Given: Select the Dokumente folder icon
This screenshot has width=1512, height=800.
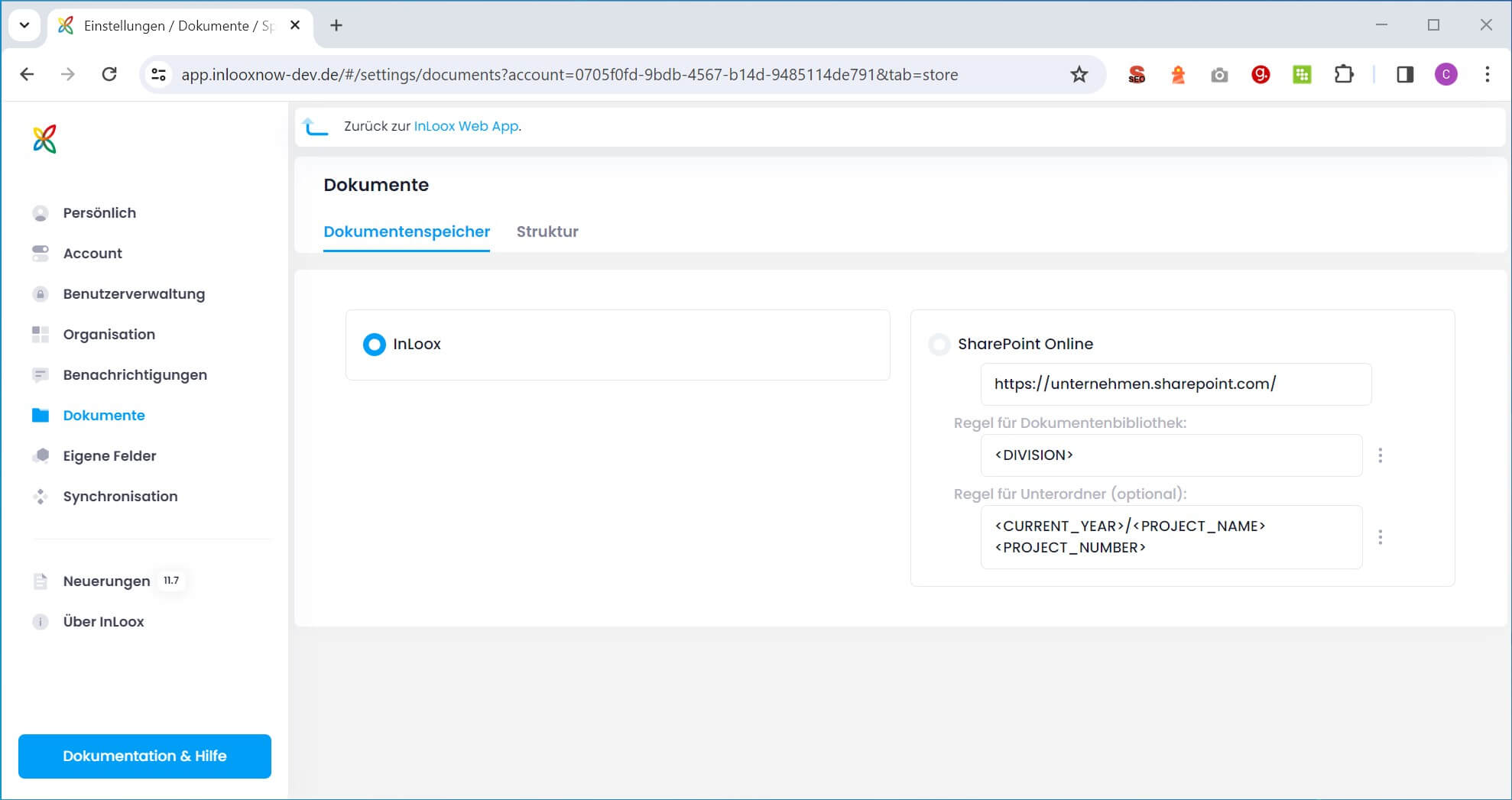Looking at the screenshot, I should click(41, 415).
